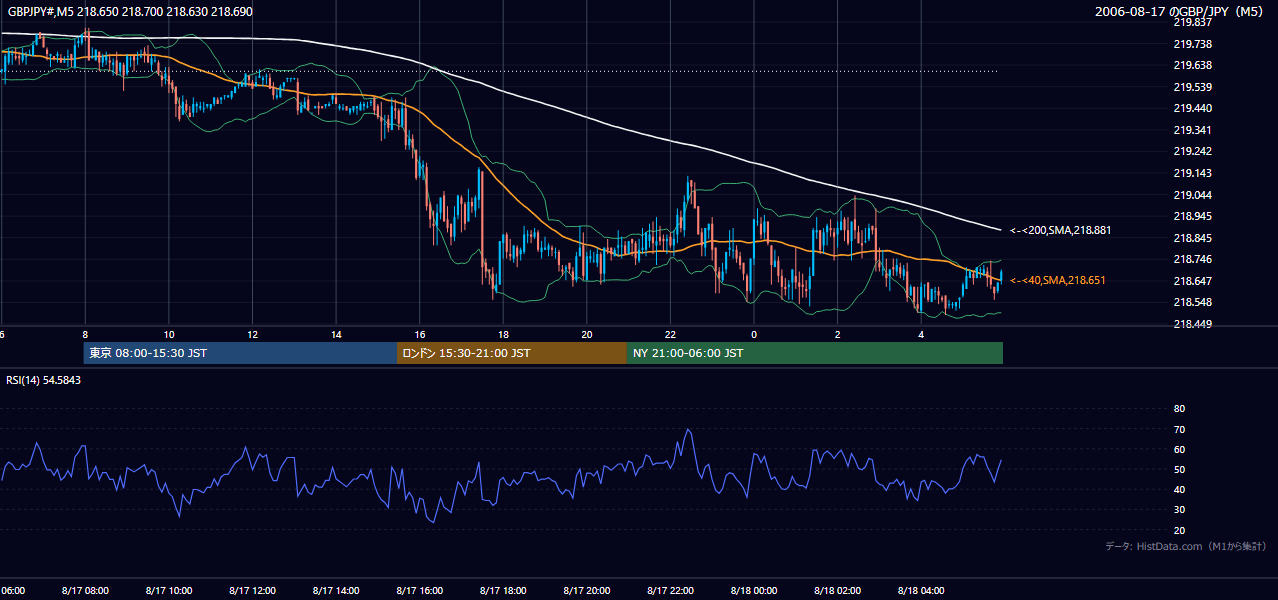Viewport: 1278px width, 600px height.
Task: Click the データ: HistData.com source credit
Action: tap(1186, 546)
